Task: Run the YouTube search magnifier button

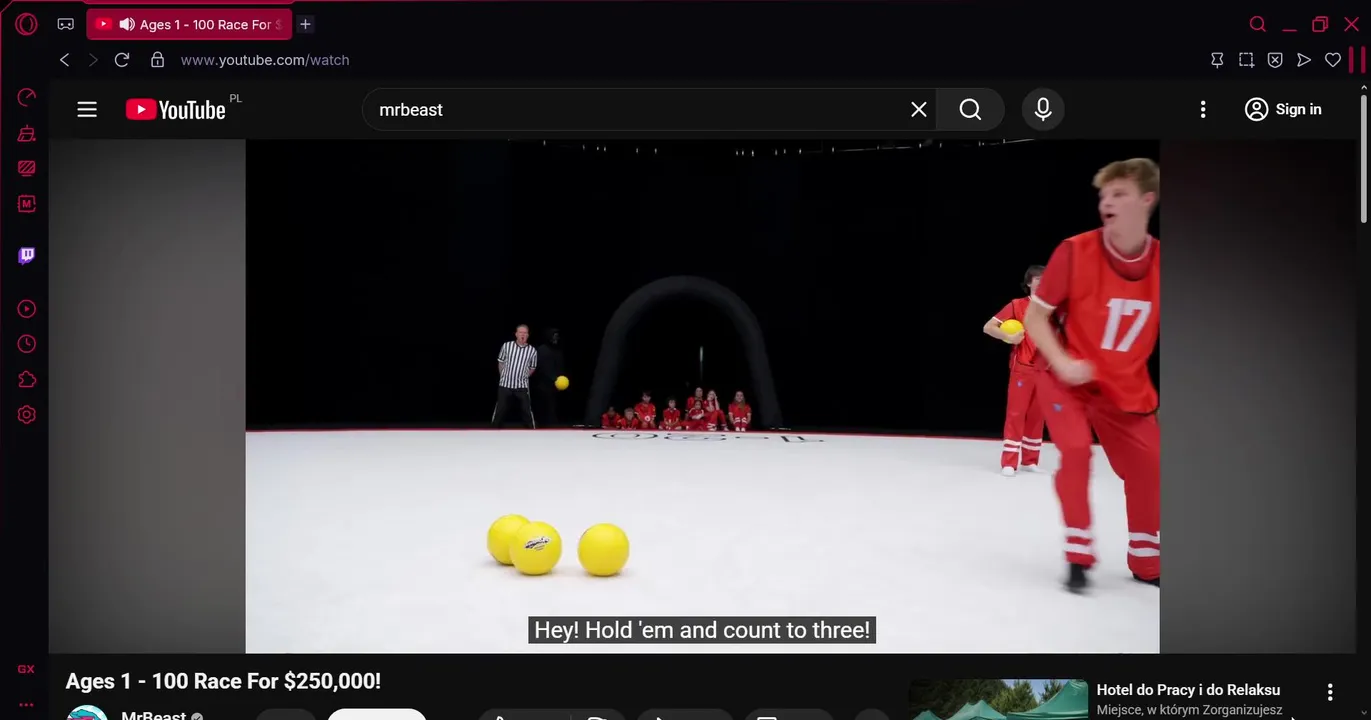Action: pos(970,109)
